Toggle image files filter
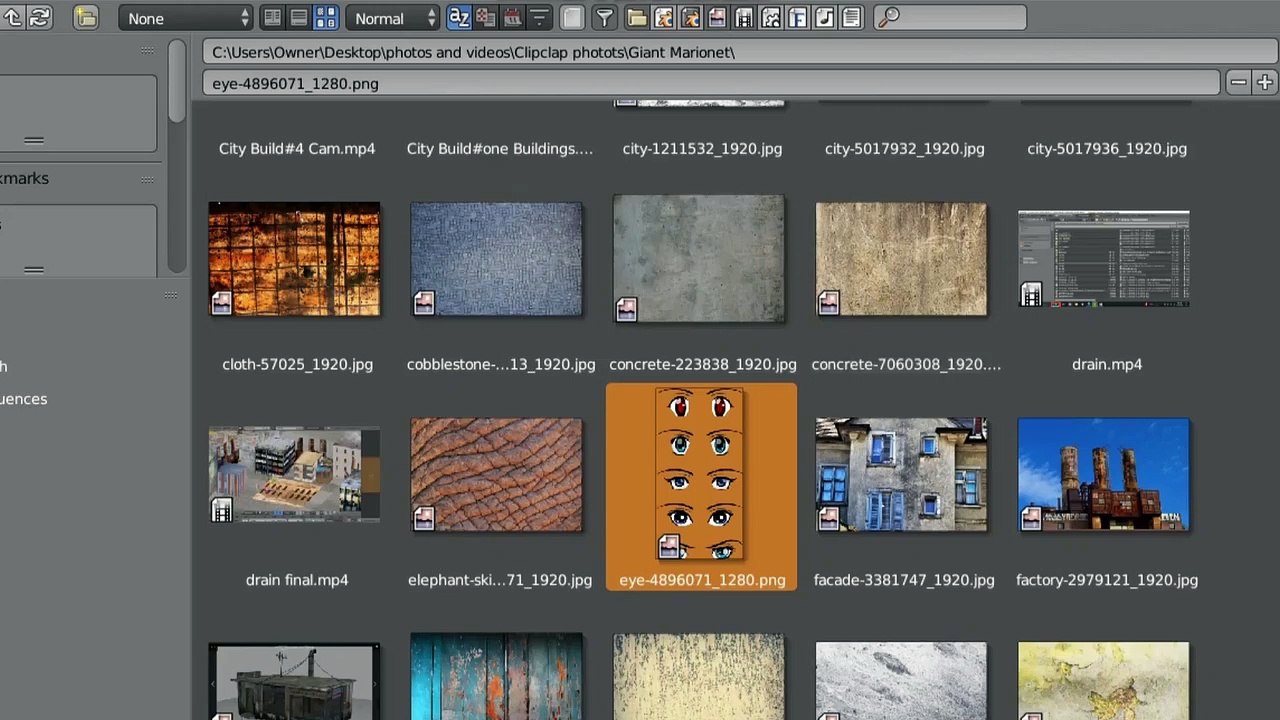 717,18
